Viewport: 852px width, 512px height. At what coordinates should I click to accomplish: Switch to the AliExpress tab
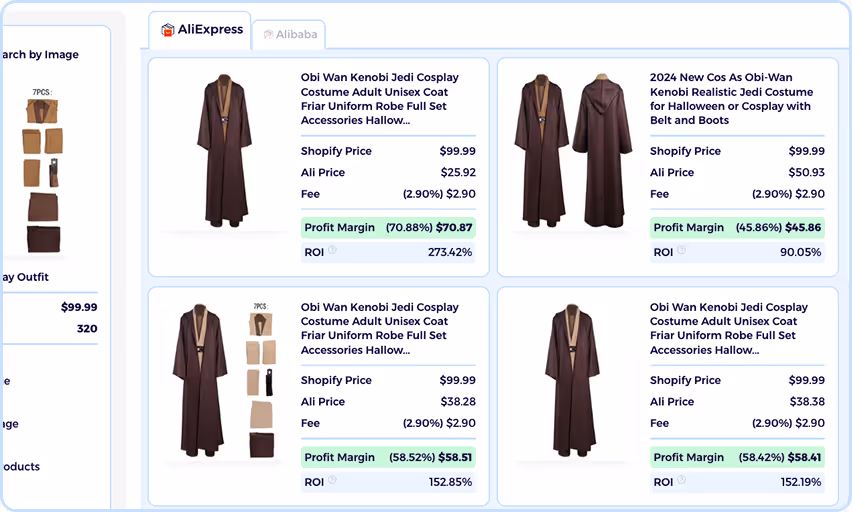click(x=199, y=30)
